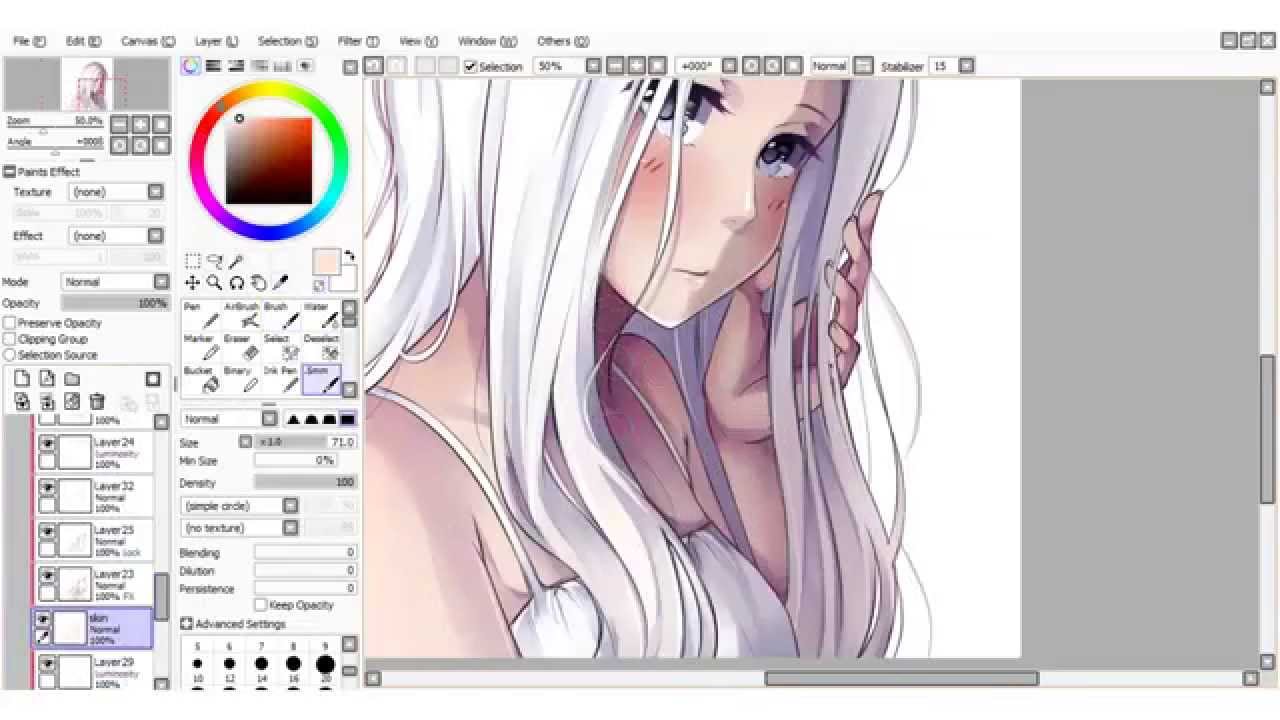Hide Layer32 with its eye icon

tap(46, 487)
